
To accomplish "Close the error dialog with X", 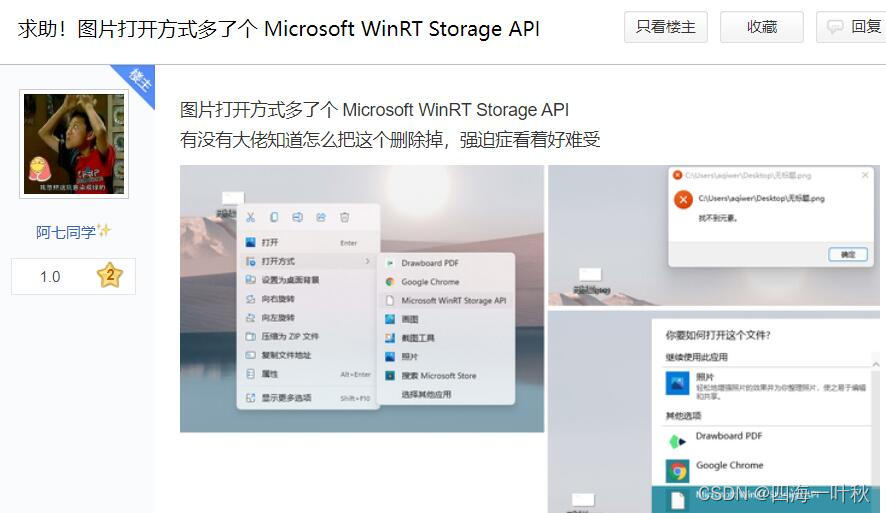I will [x=865, y=175].
